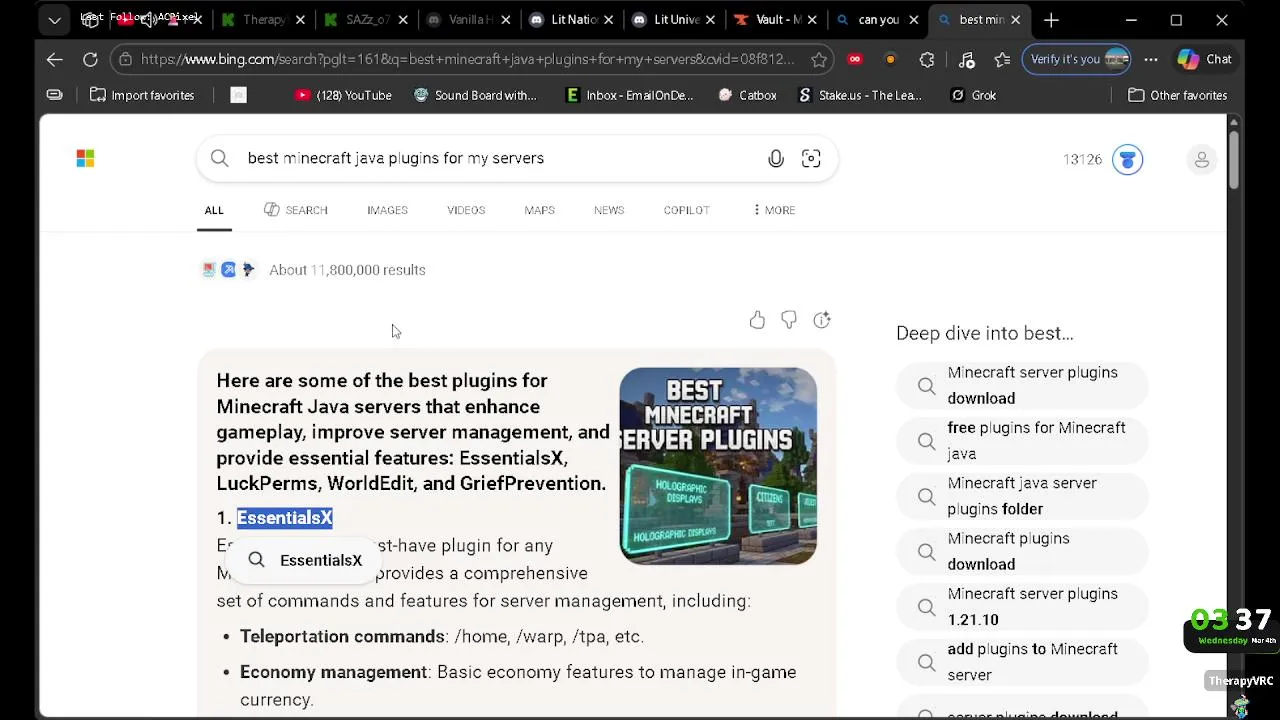Open the Rewards points 13126 badge

point(1102,159)
